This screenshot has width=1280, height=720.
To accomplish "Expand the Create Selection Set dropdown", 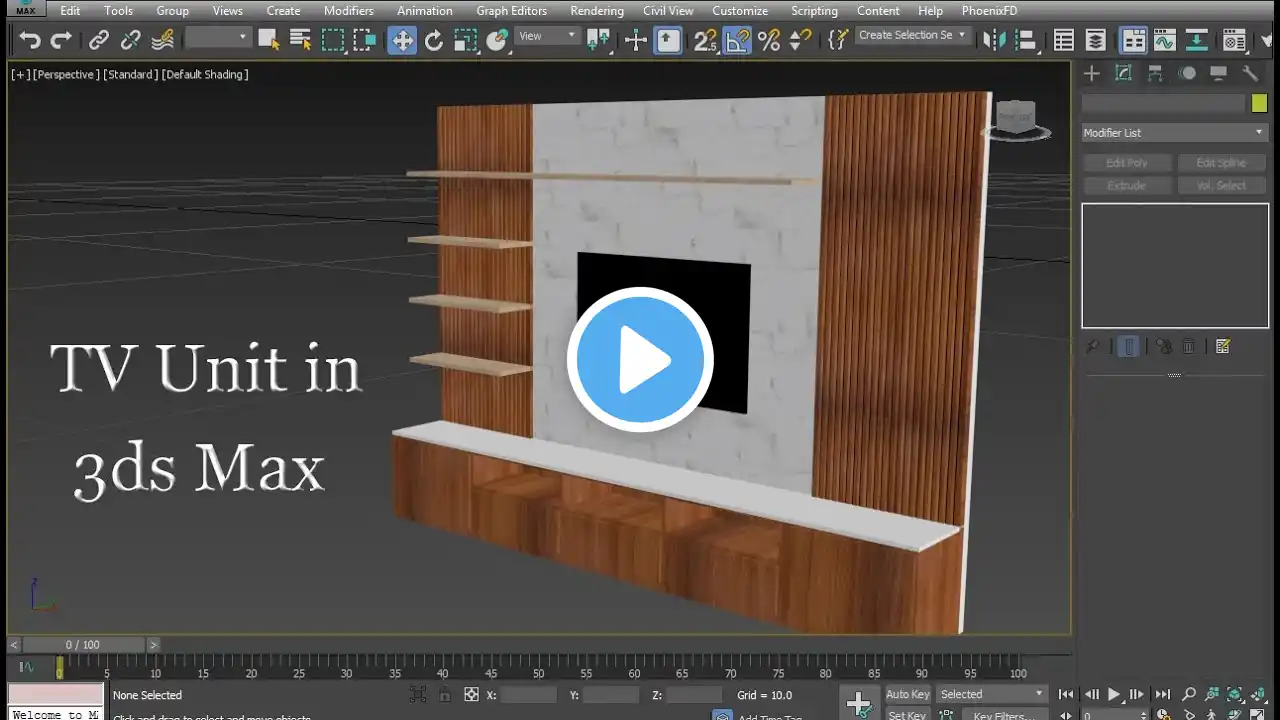I will (913, 35).
